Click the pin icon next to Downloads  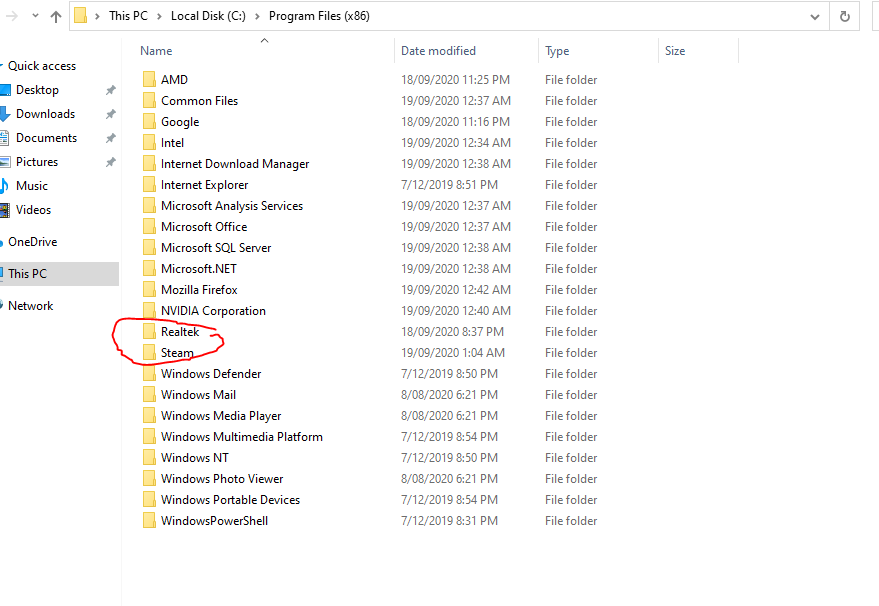tap(110, 114)
